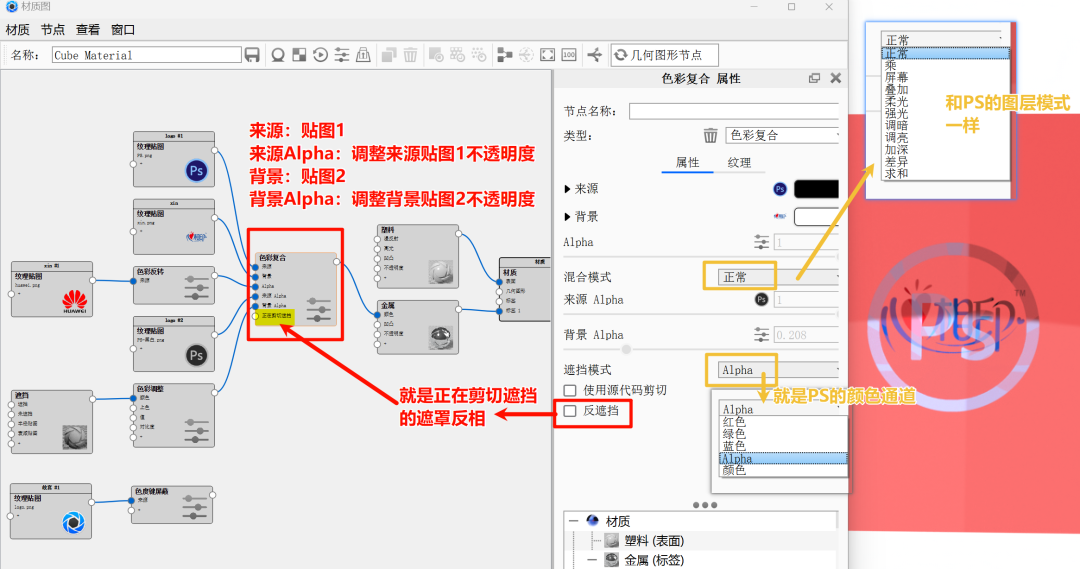The width and height of the screenshot is (1080, 569).
Task: Click the align nodes toolbar icon
Action: tap(505, 55)
